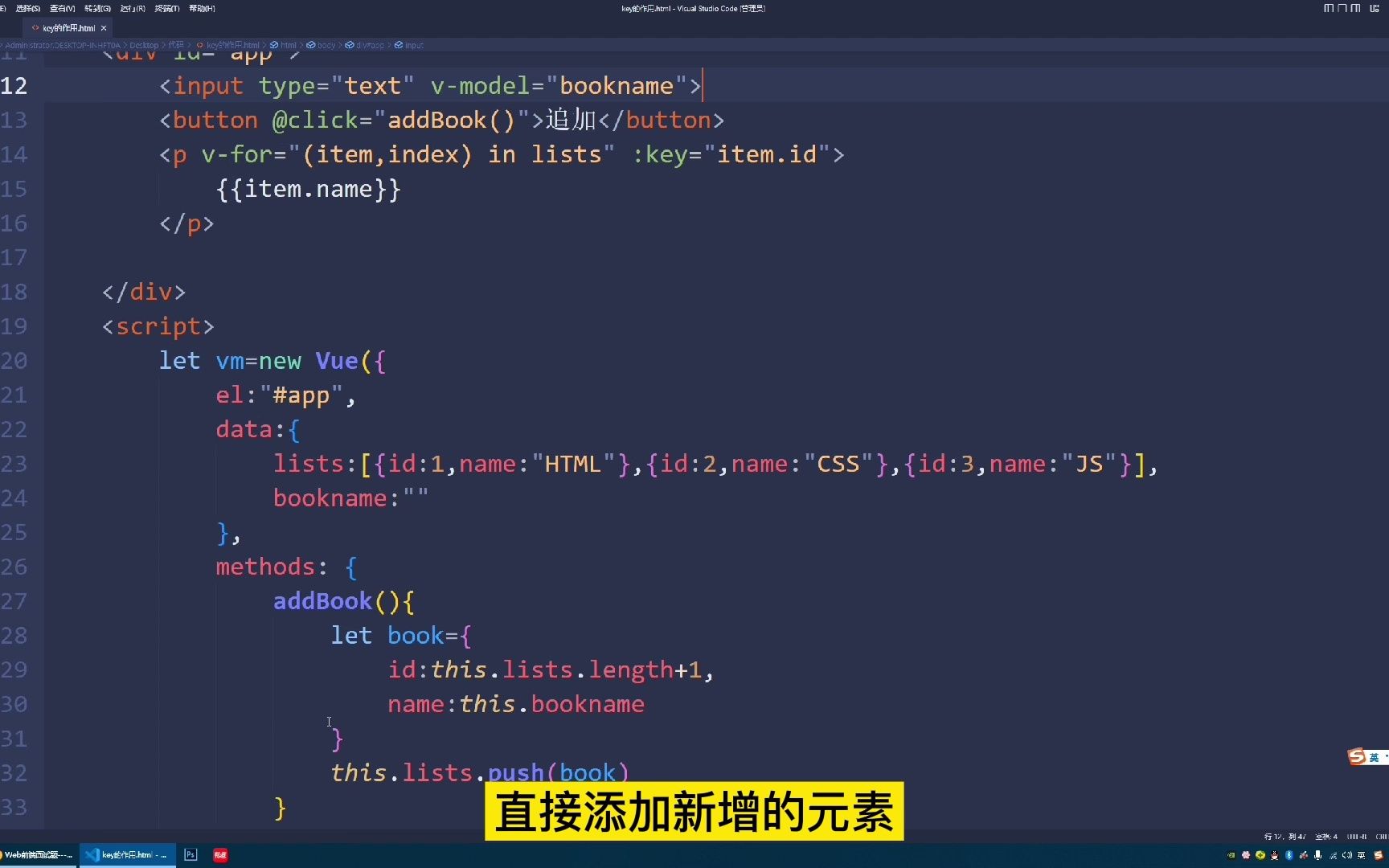Click the volume speaker tray icon
The width and height of the screenshot is (1389, 868).
[x=1347, y=855]
